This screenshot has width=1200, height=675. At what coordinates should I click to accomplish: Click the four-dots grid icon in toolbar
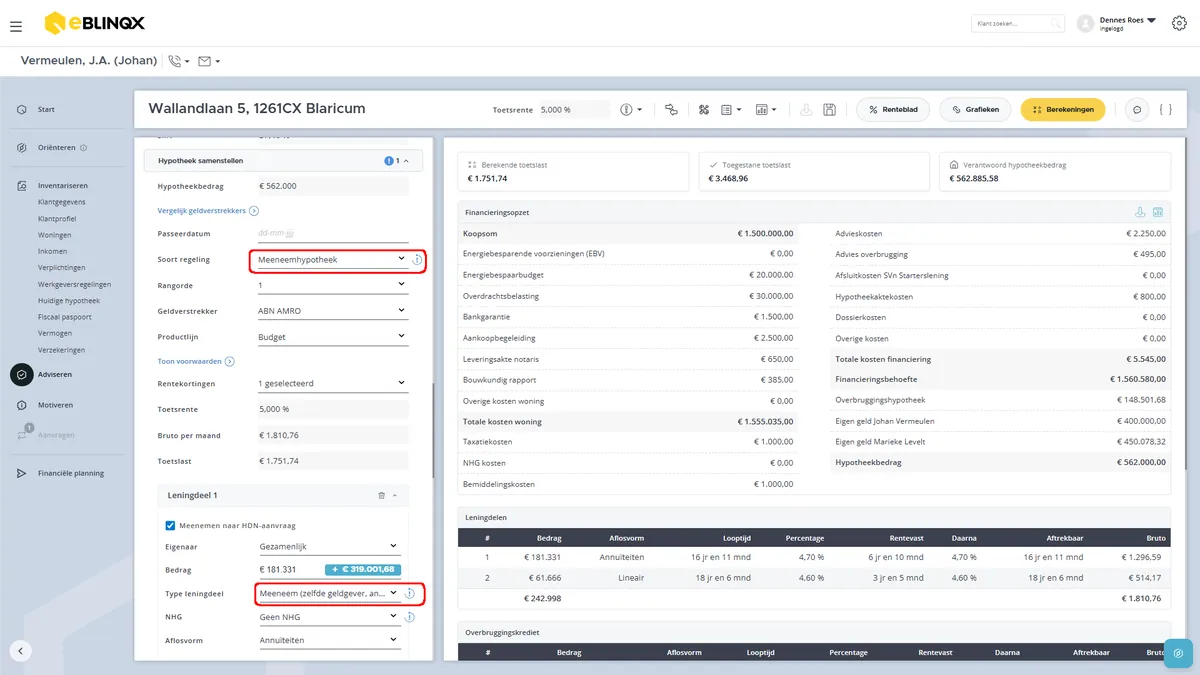click(703, 109)
